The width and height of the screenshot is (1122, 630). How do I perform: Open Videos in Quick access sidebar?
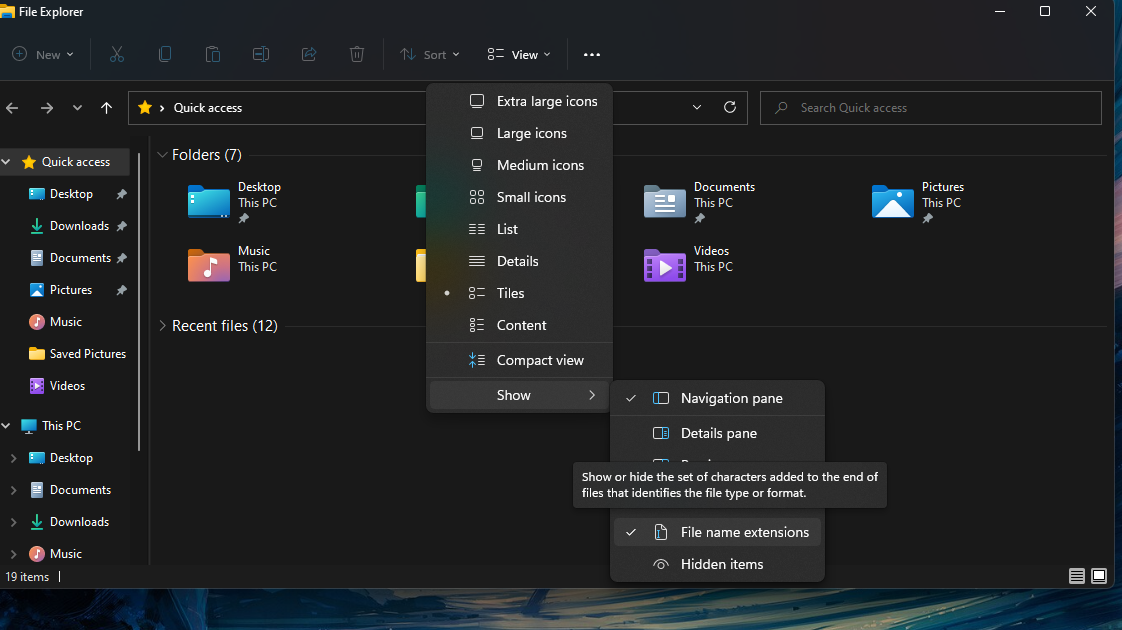57,386
